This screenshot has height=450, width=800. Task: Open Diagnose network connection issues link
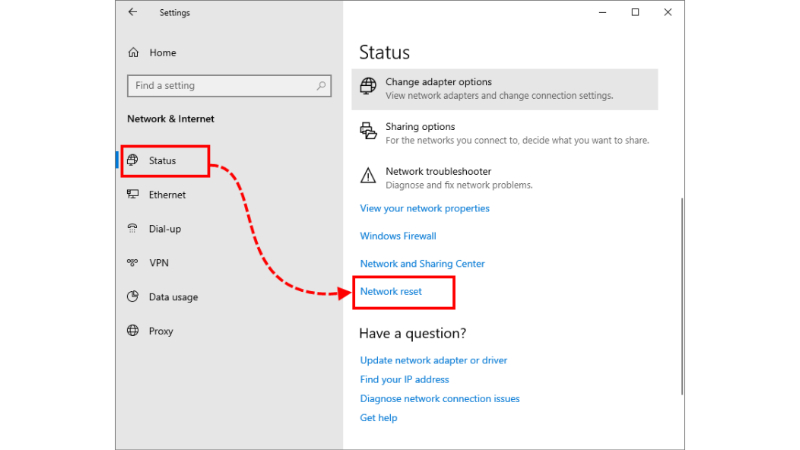pos(440,398)
